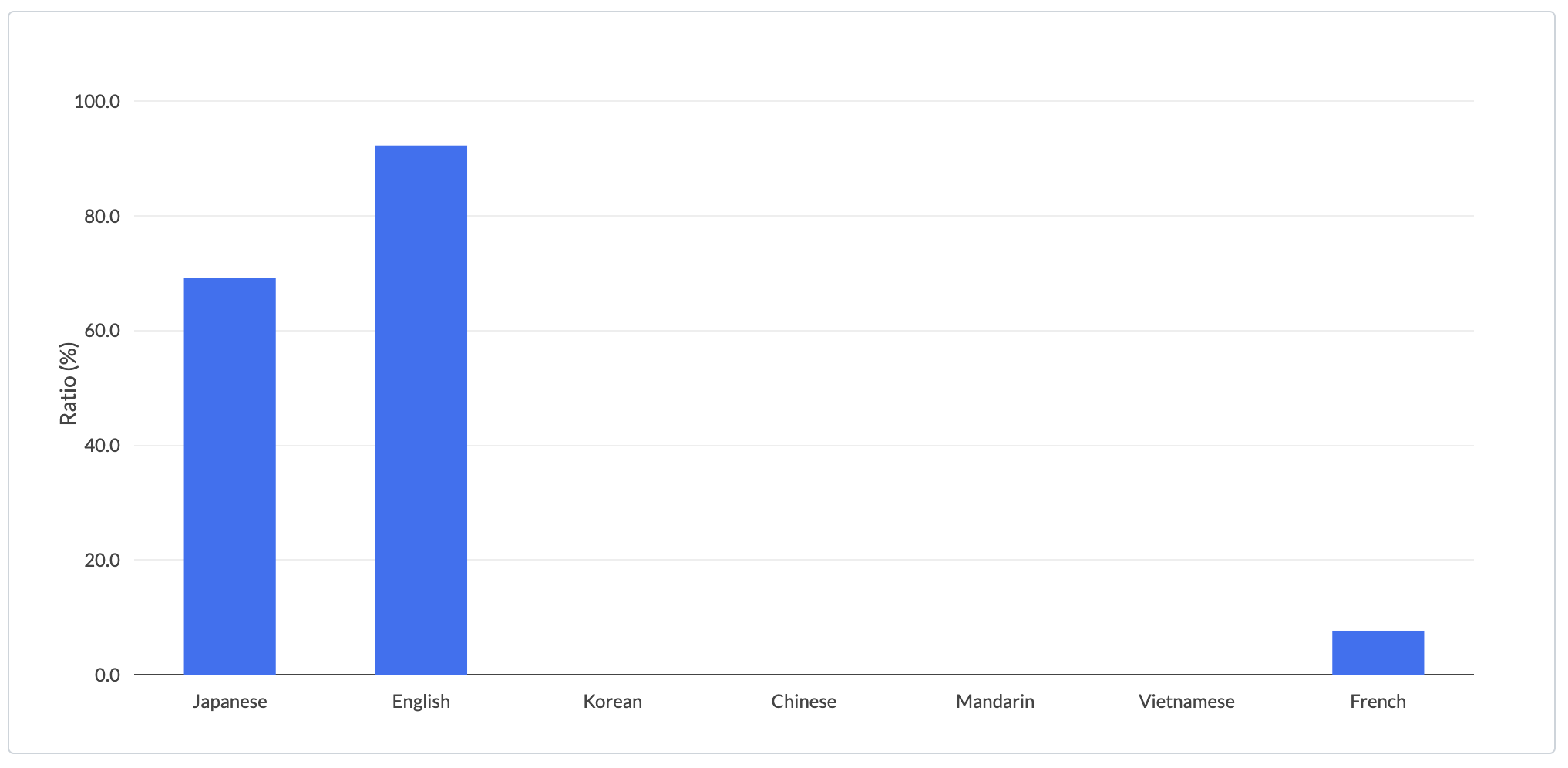Select the Chinese axis label

tap(804, 702)
